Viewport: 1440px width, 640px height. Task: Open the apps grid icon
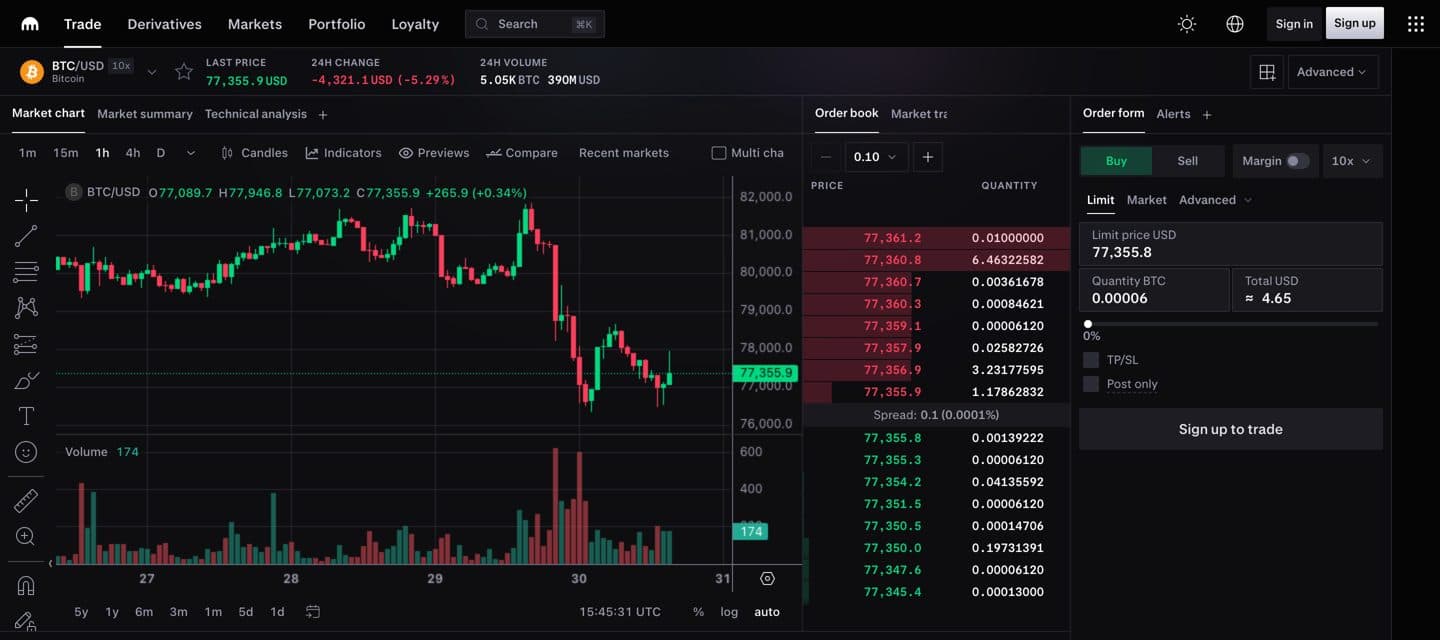[1416, 24]
